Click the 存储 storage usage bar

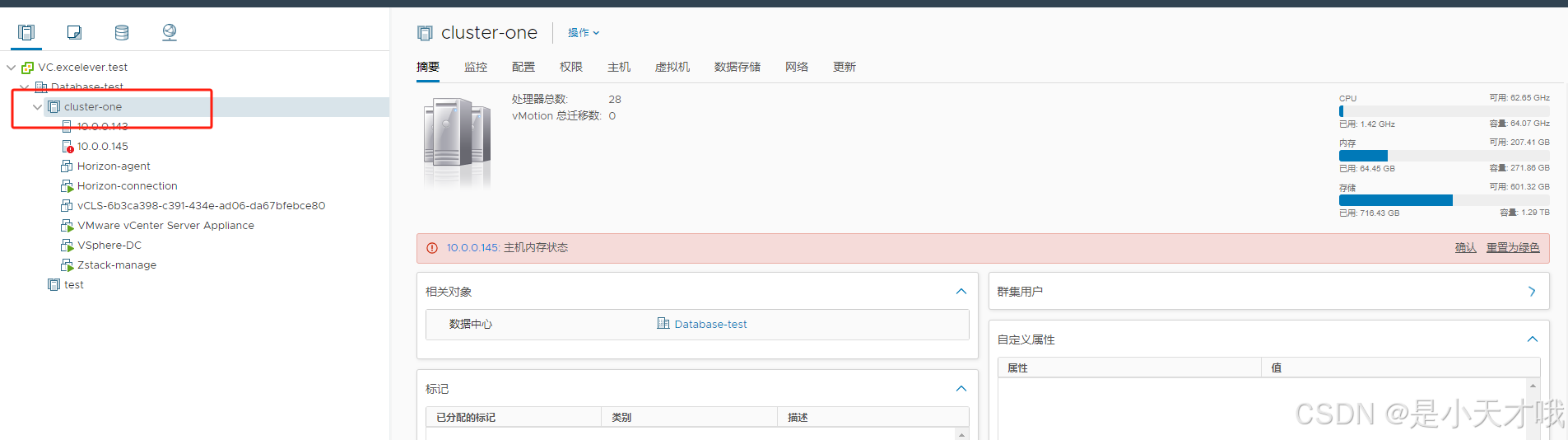1445,200
